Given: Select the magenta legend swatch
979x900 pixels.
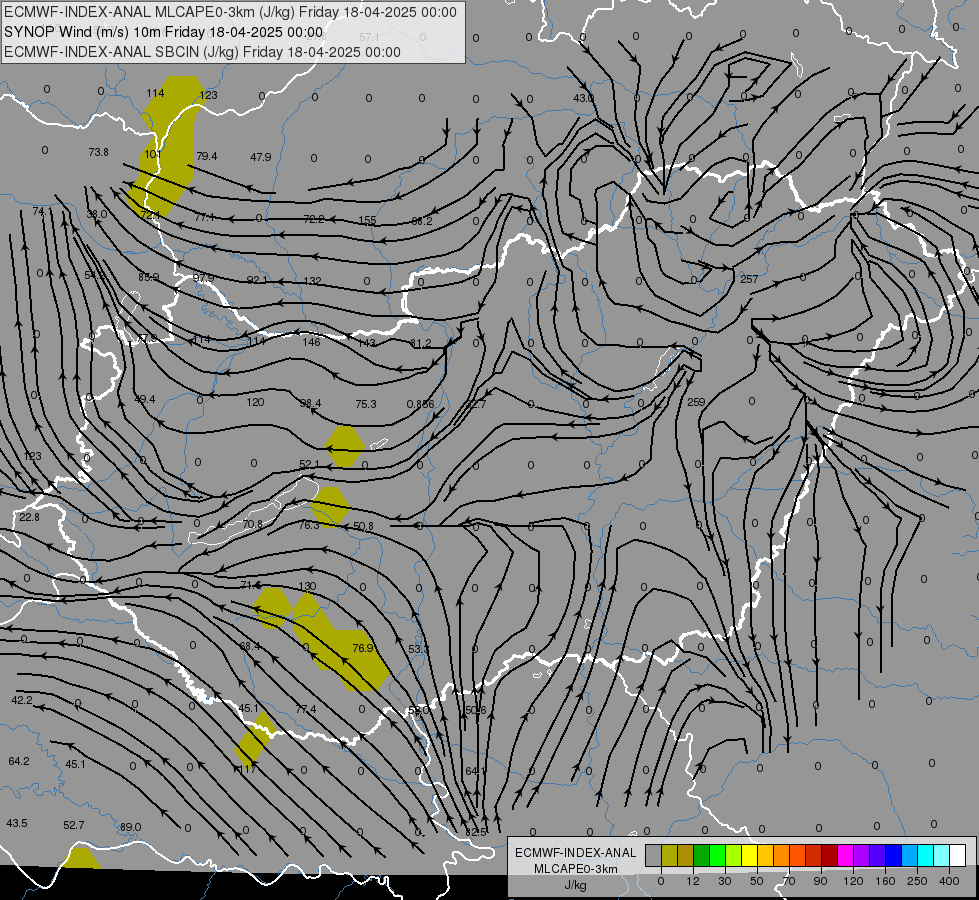Looking at the screenshot, I should [845, 856].
